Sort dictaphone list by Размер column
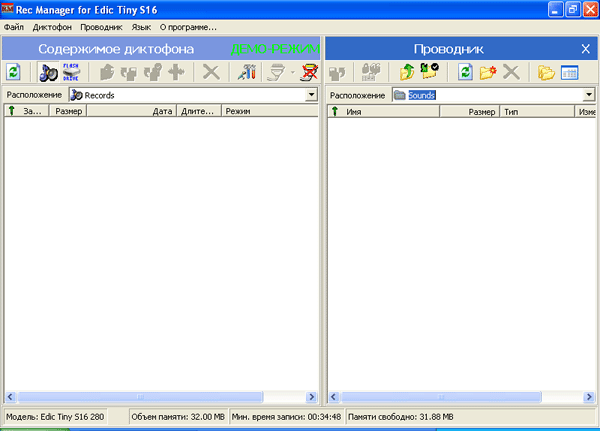This screenshot has height=431, width=600. 68,111
